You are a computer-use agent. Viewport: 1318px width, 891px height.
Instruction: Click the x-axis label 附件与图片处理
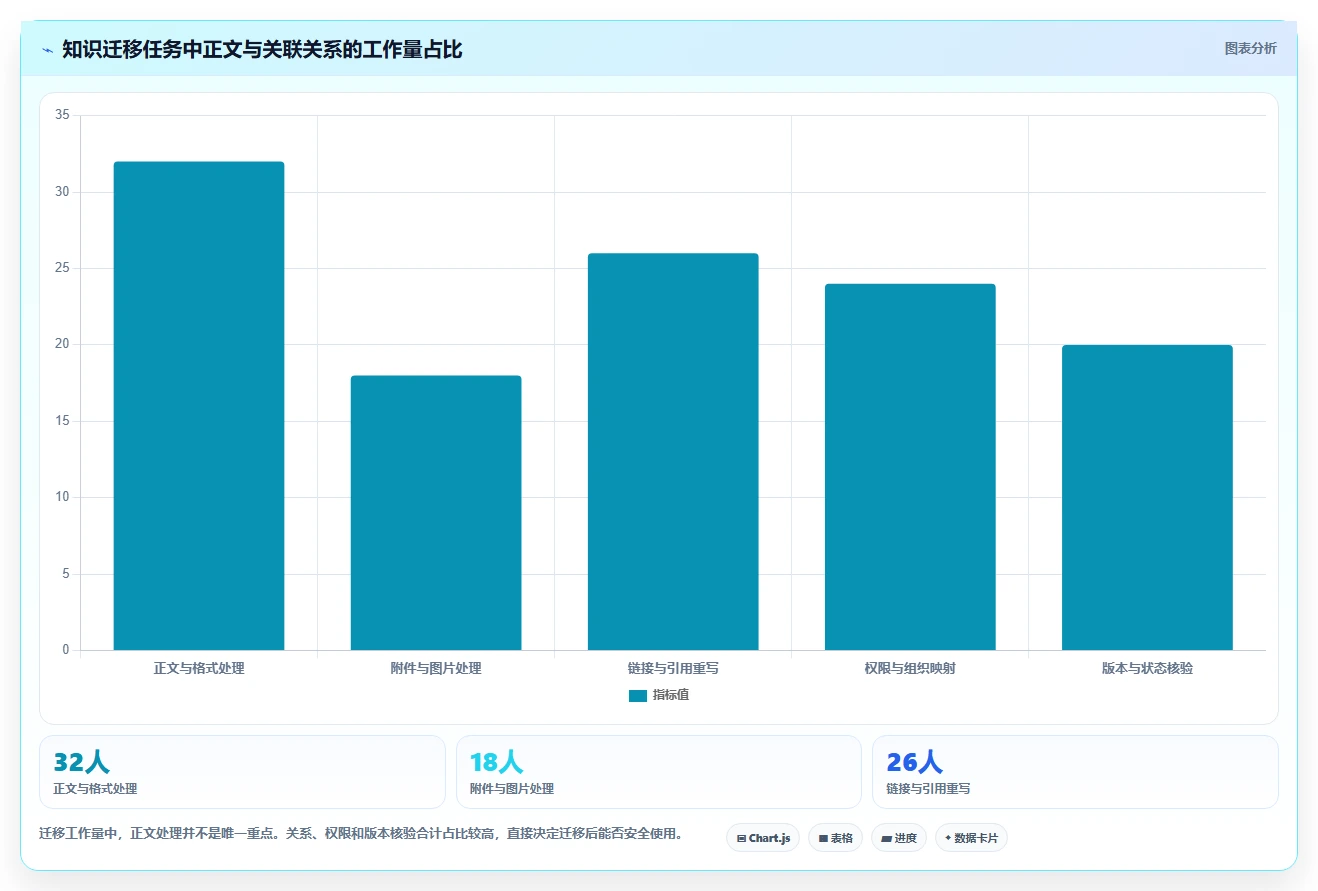coord(436,668)
